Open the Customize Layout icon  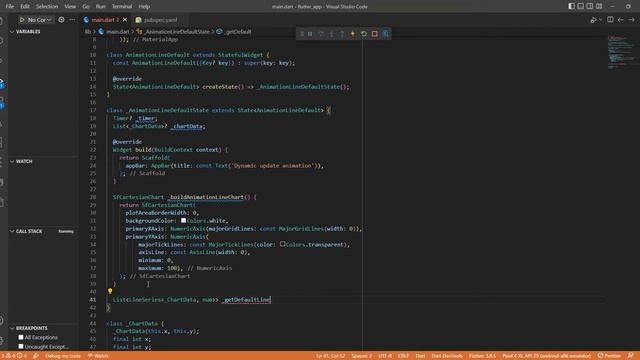[x=599, y=6]
